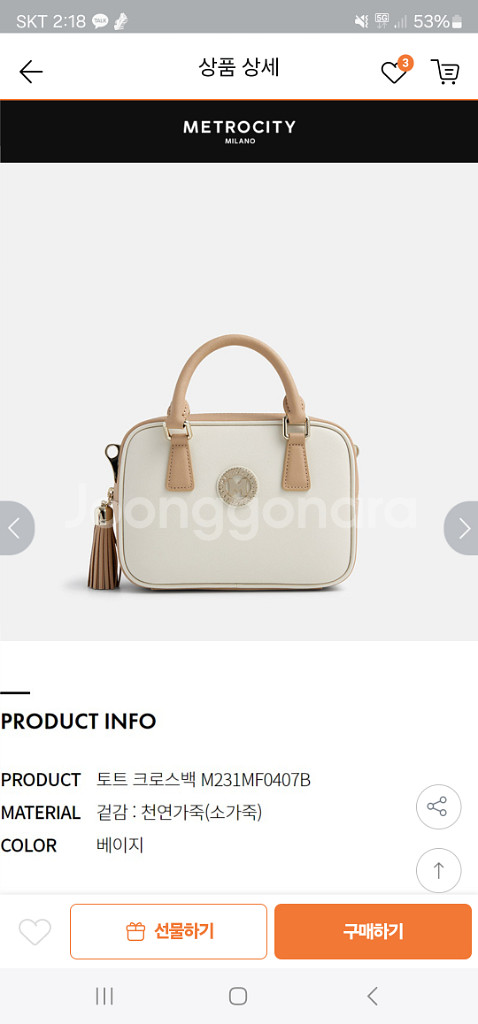Show previous product image with left chevron
This screenshot has height=1024, width=478.
click(14, 528)
